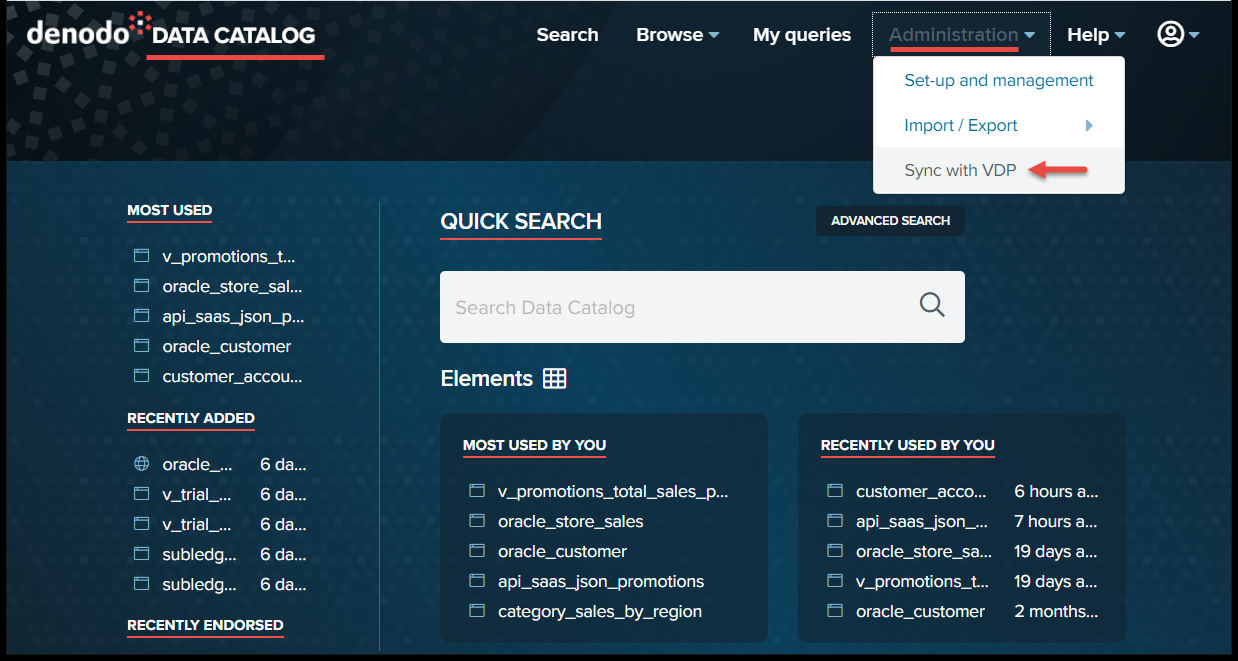Open v_promotions_total_sales_p... in Most Used By You

(613, 491)
